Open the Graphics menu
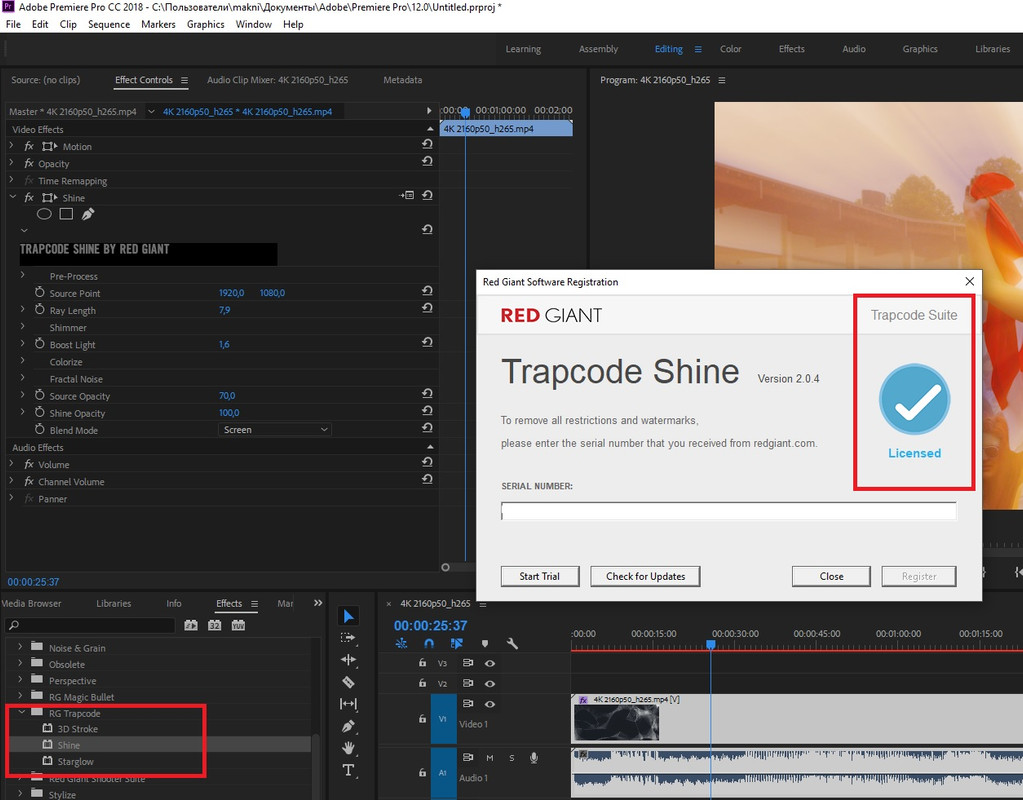 [x=206, y=24]
